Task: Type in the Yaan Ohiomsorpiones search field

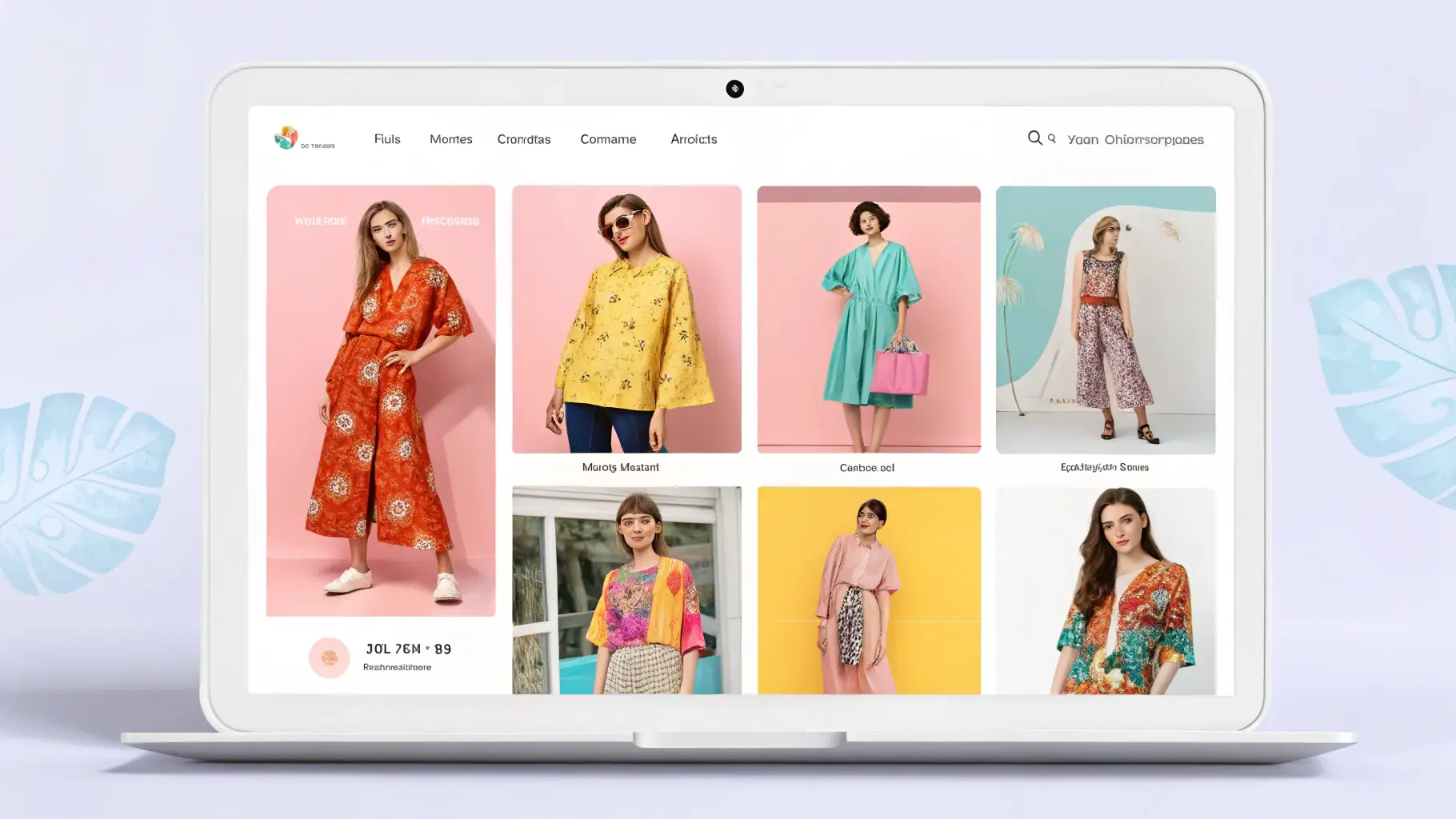Action: pos(1135,139)
